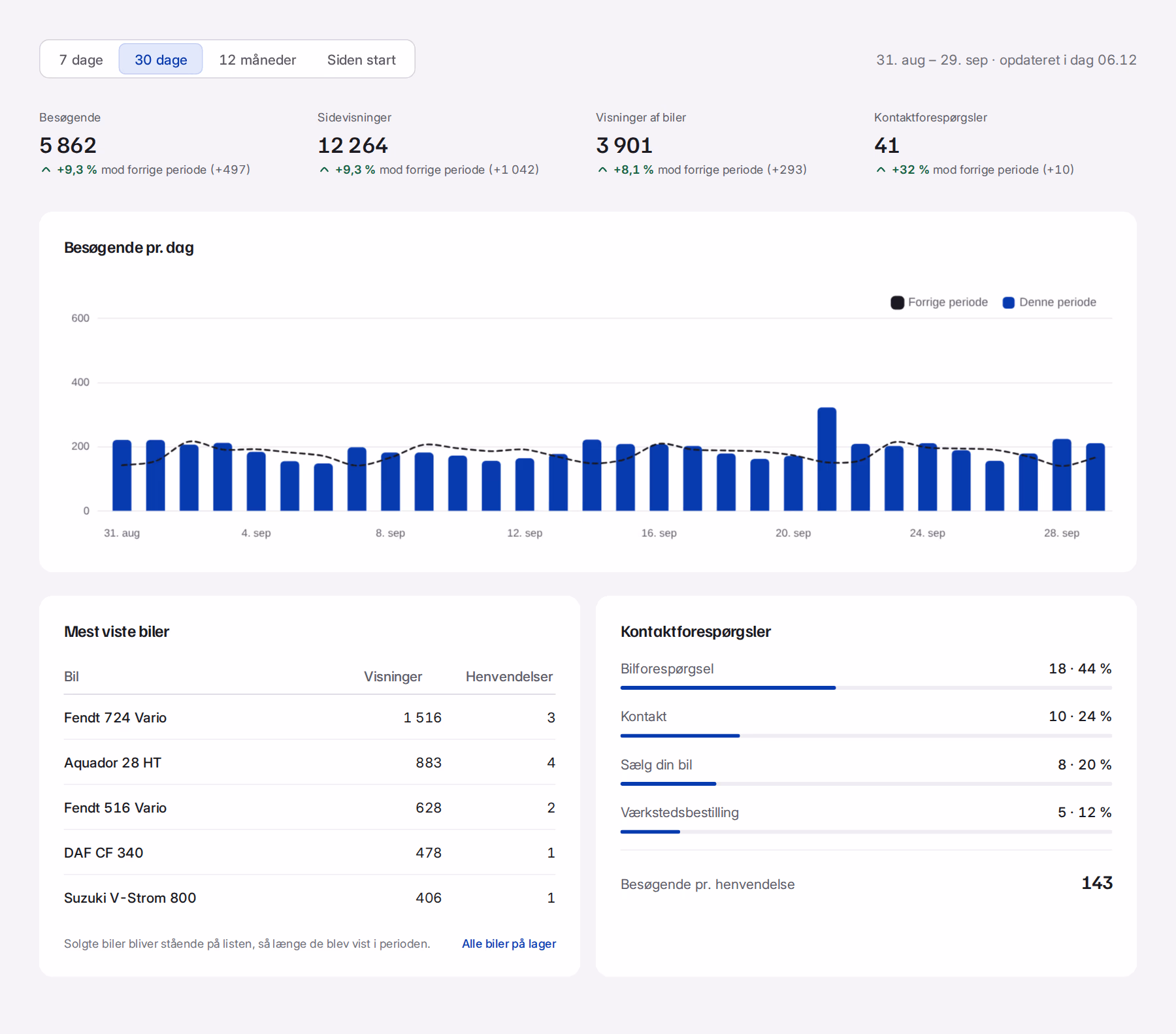Viewport: 1176px width, 1034px height.
Task: Click the 28. sep axis label
Action: tap(1062, 533)
